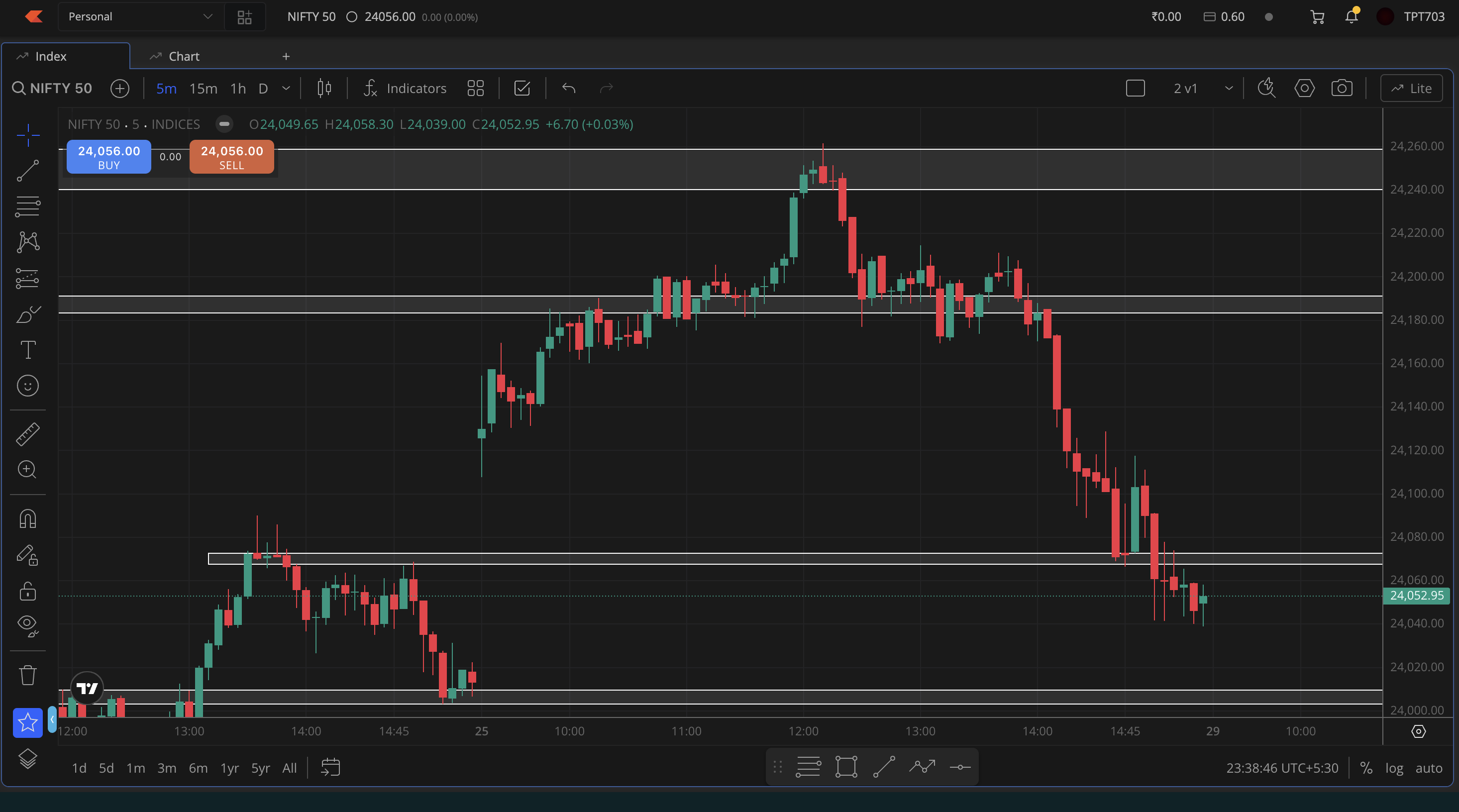
Task: Open the widgets grid icon in header
Action: click(245, 17)
